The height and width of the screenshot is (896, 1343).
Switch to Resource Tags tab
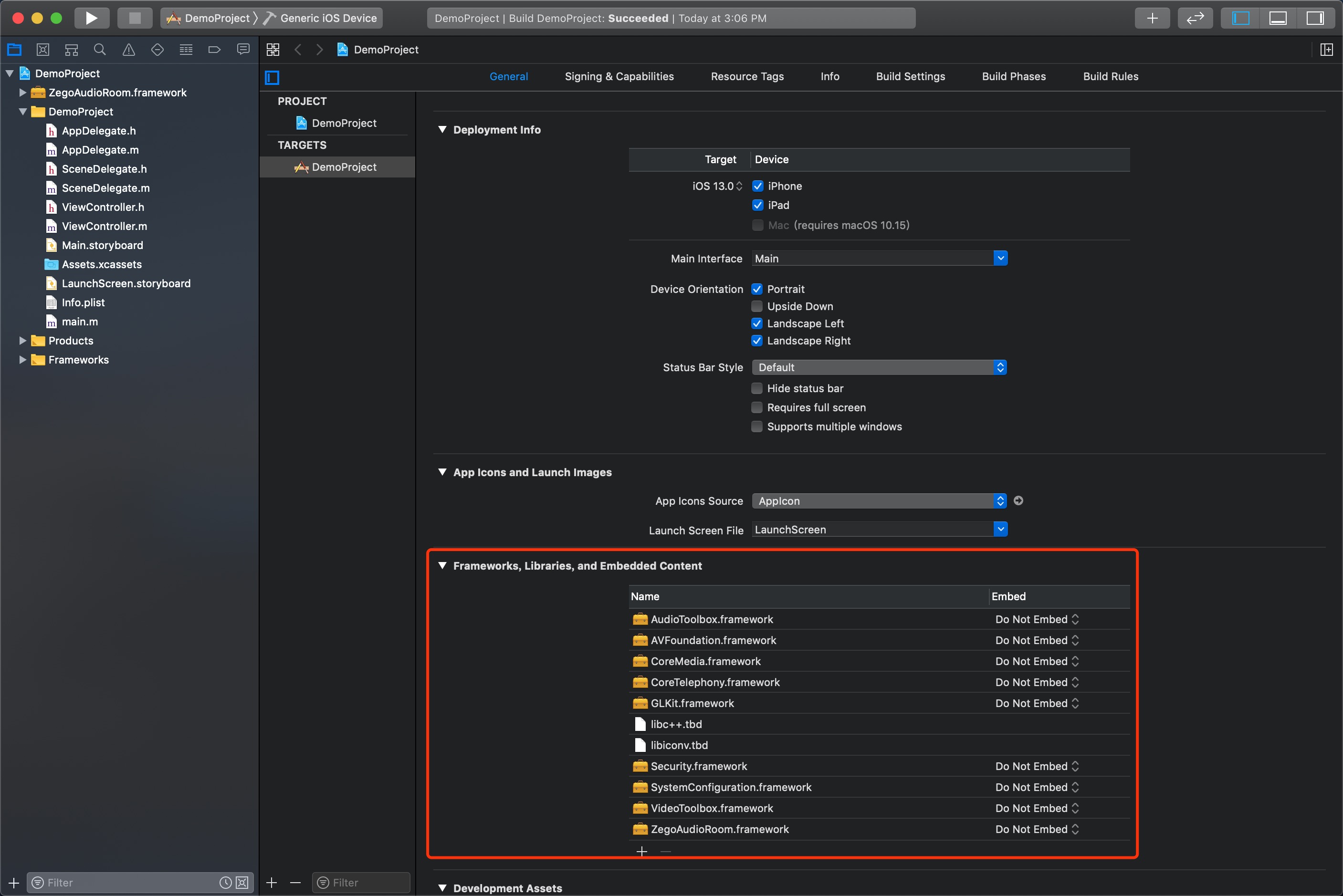click(x=747, y=76)
